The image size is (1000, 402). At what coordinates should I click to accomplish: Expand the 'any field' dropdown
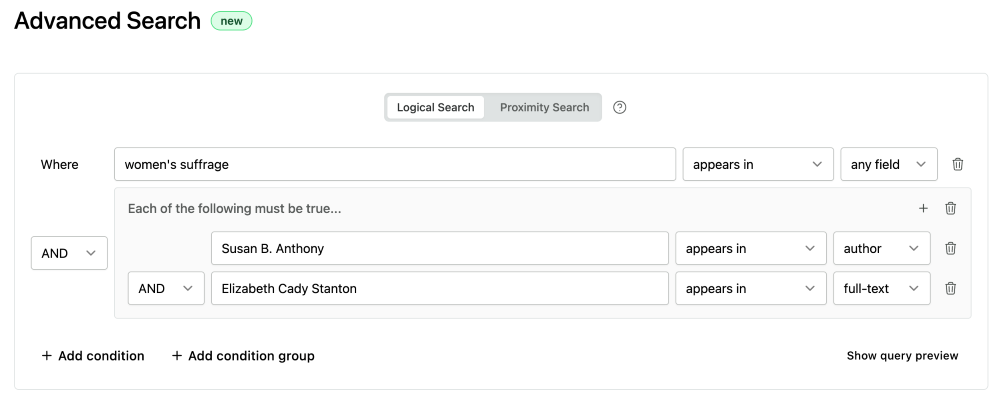pos(888,165)
